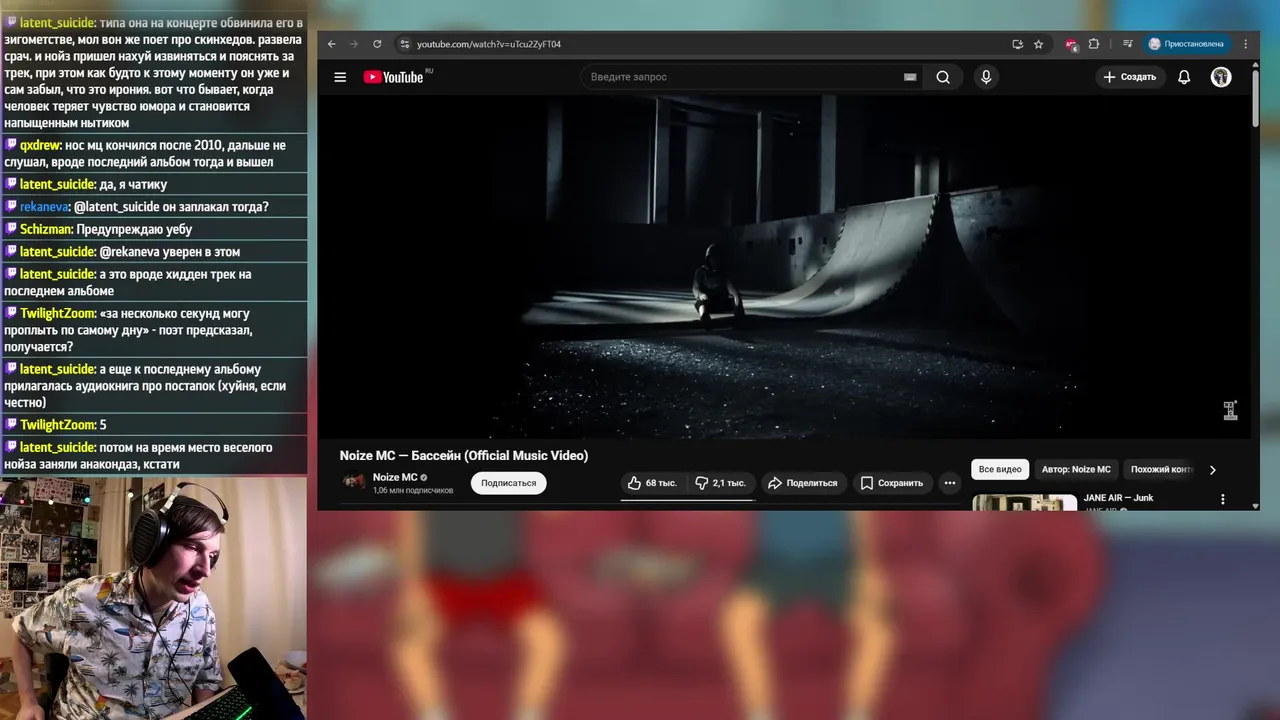
Task: Click Twitch badge next to Schizman
Action: tap(11, 229)
